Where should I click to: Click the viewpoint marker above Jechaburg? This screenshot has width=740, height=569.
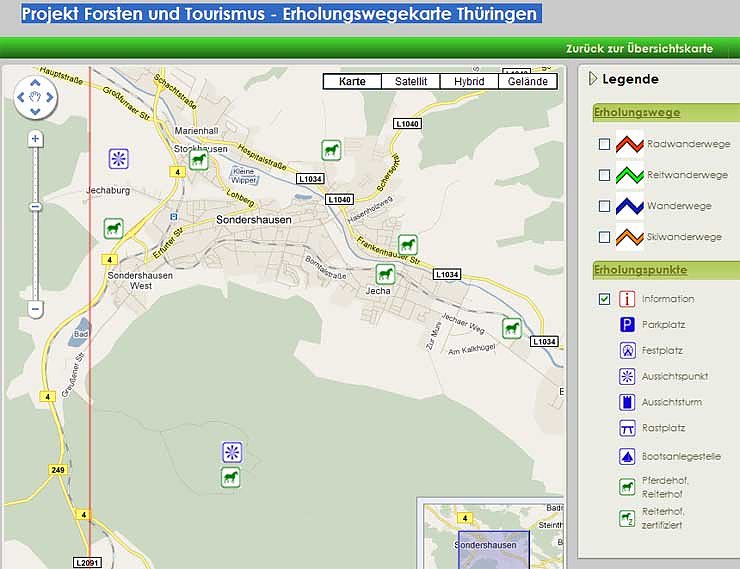(x=119, y=158)
